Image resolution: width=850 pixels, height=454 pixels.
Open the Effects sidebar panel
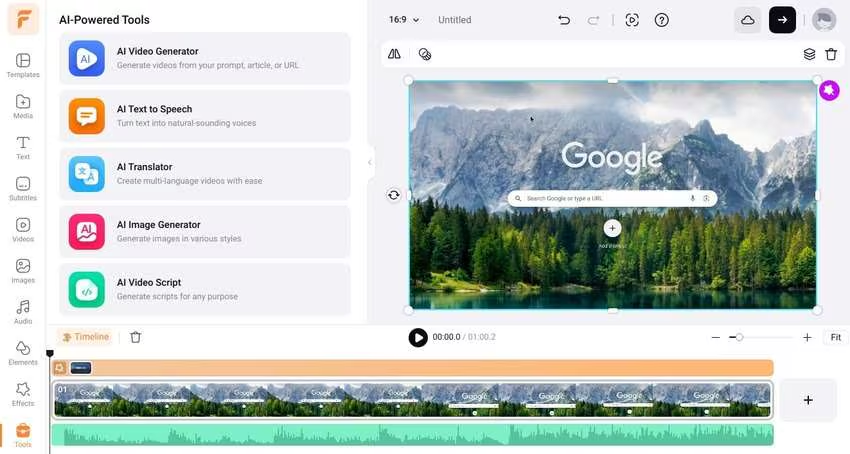click(x=23, y=394)
